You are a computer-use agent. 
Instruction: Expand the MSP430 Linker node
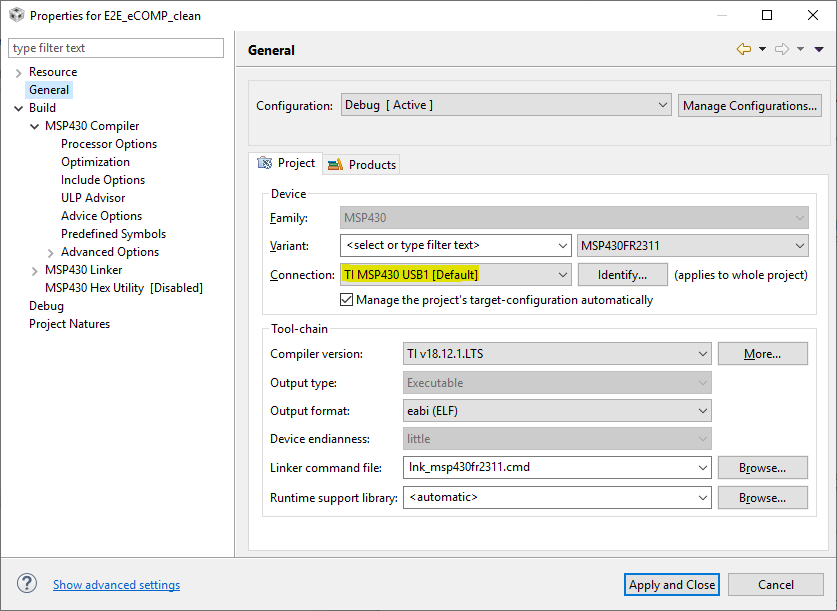tap(35, 270)
